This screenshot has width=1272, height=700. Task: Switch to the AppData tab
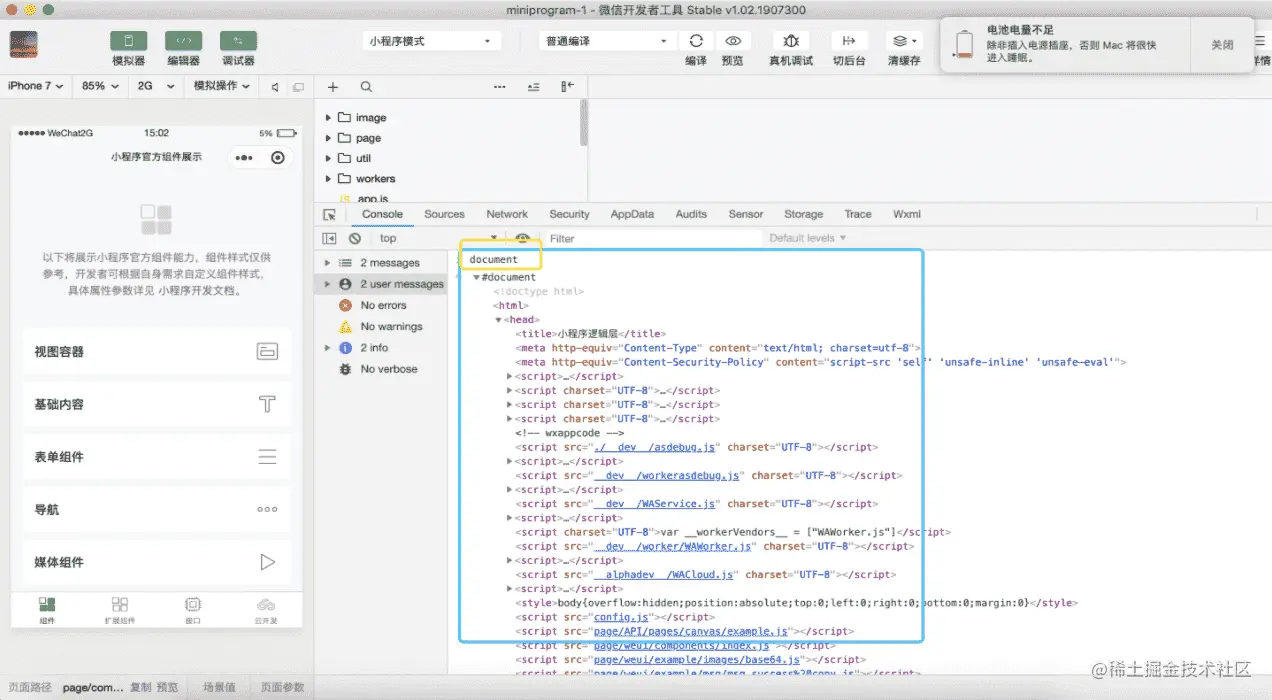pos(632,214)
